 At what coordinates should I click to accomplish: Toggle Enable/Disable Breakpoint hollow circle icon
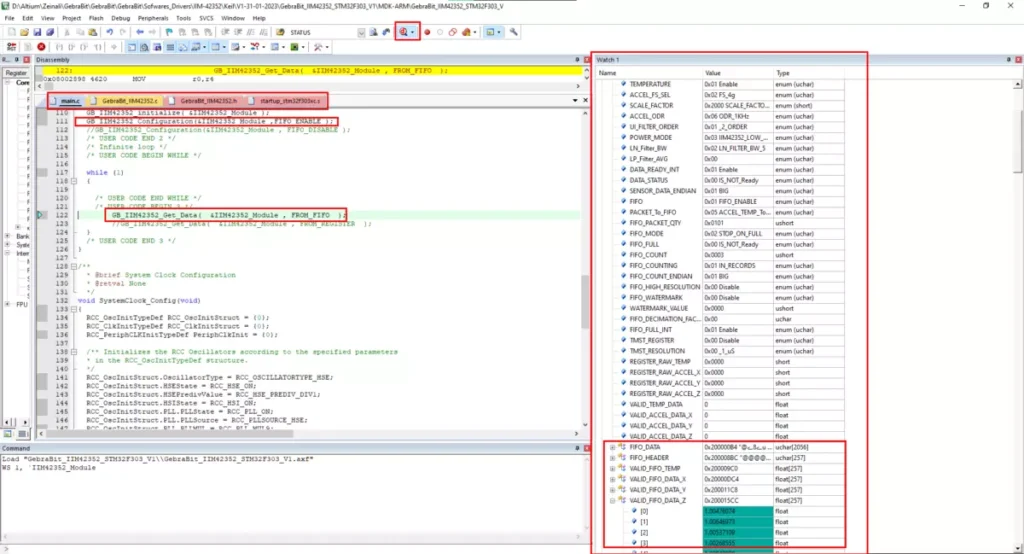[440, 32]
